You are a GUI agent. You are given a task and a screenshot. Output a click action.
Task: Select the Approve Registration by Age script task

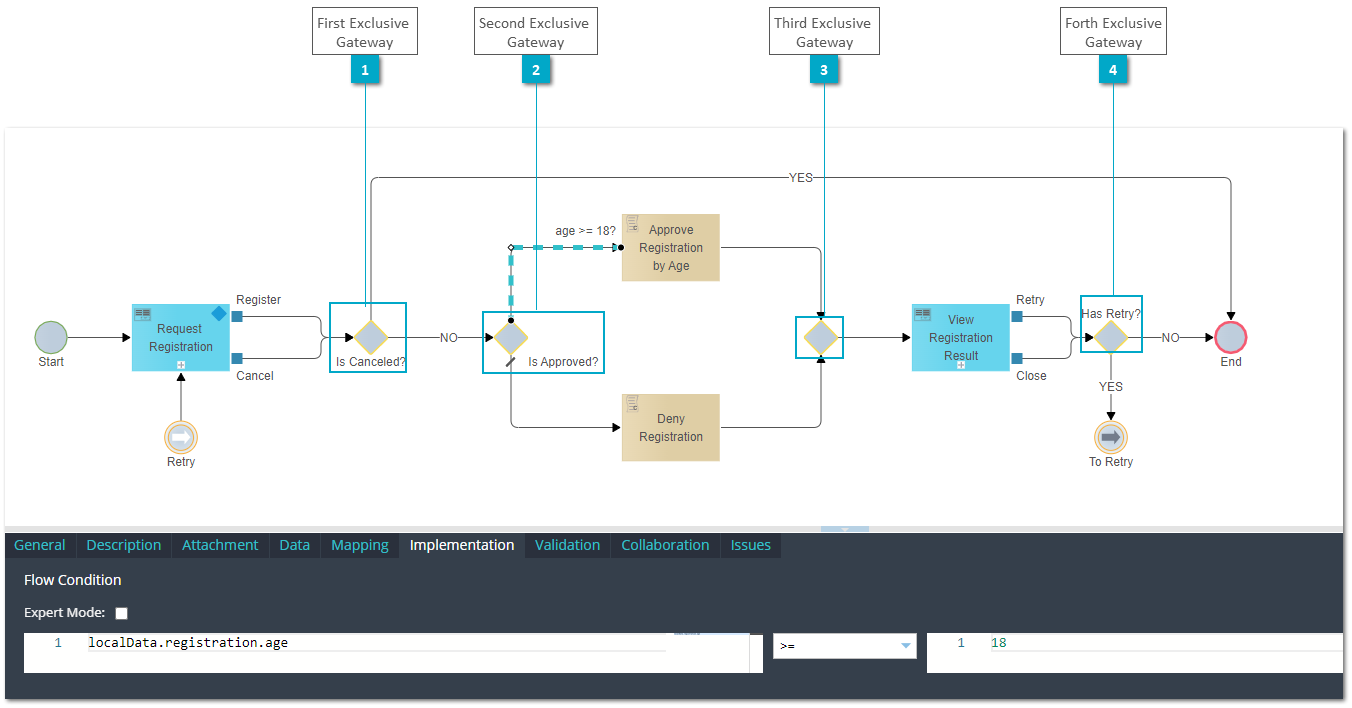[671, 247]
